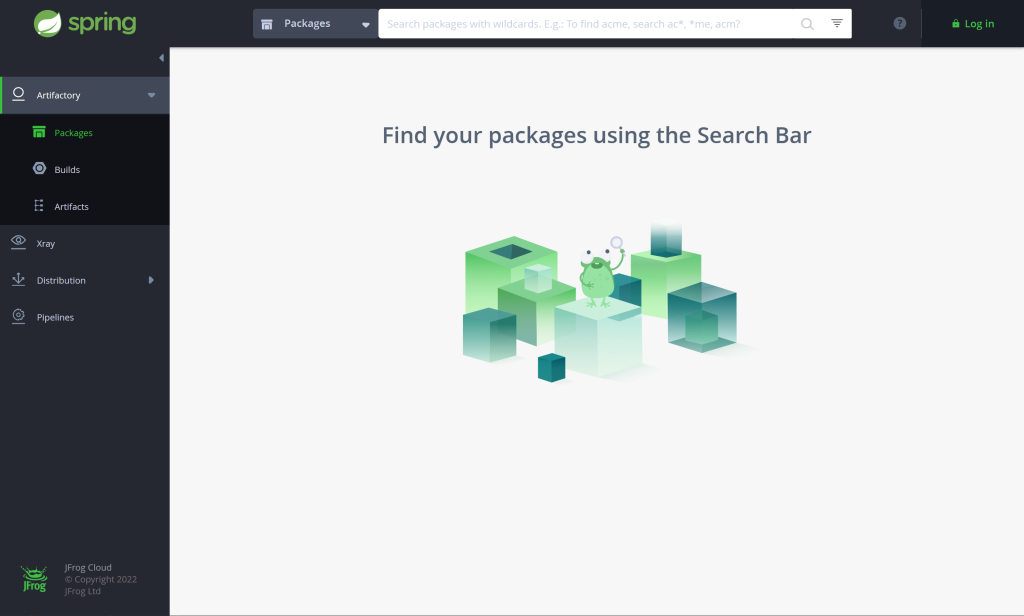Click the "Find your packages using the Search Bar" heading
This screenshot has height=616, width=1024.
pos(596,135)
